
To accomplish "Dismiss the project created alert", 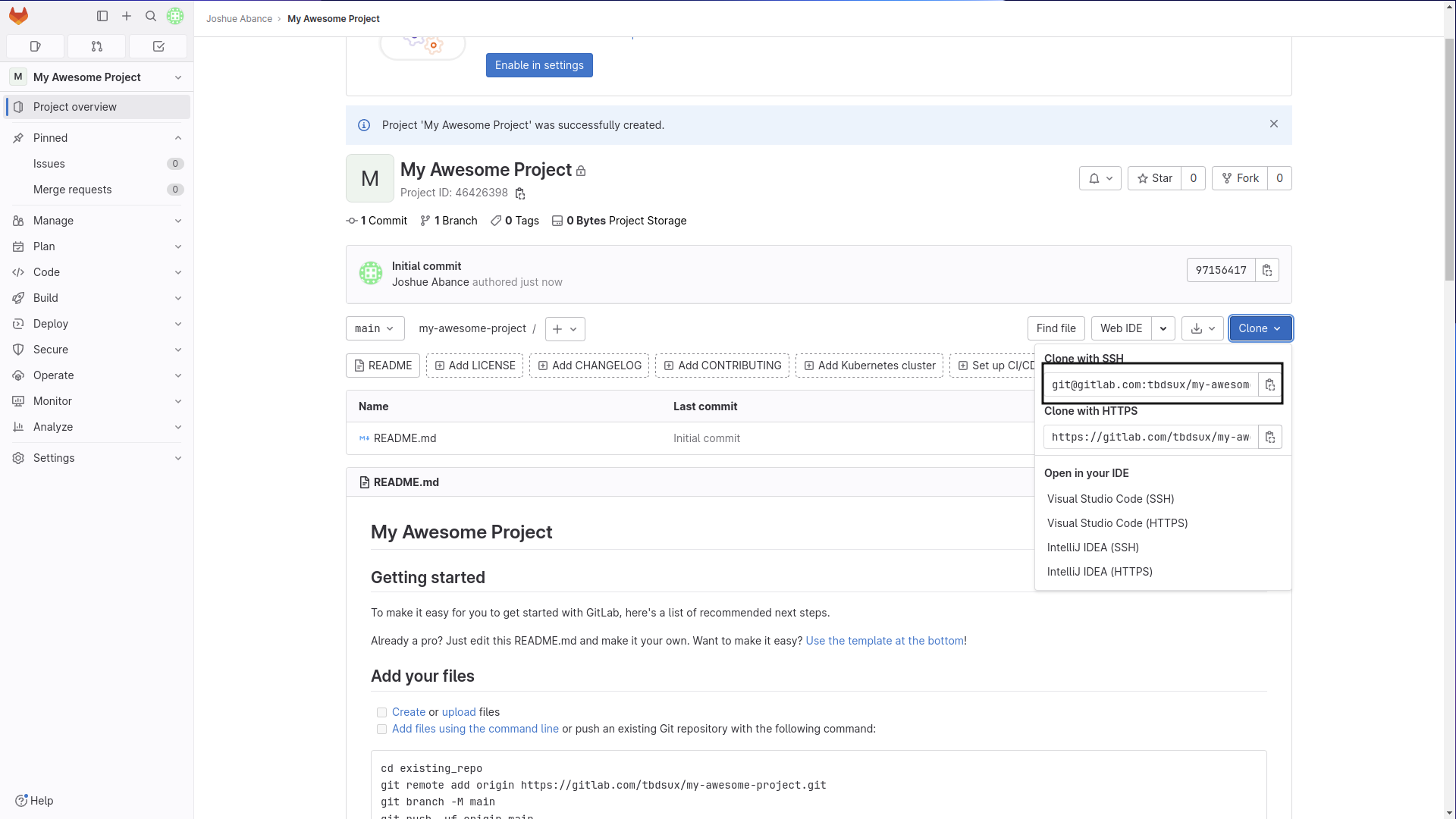I will 1274,124.
